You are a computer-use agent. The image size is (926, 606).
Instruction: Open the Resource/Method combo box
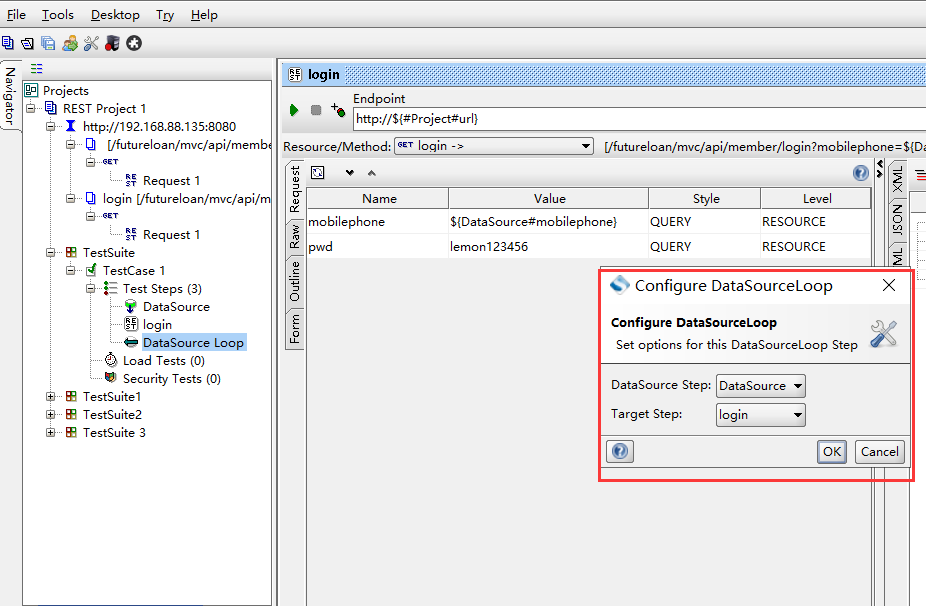point(494,146)
